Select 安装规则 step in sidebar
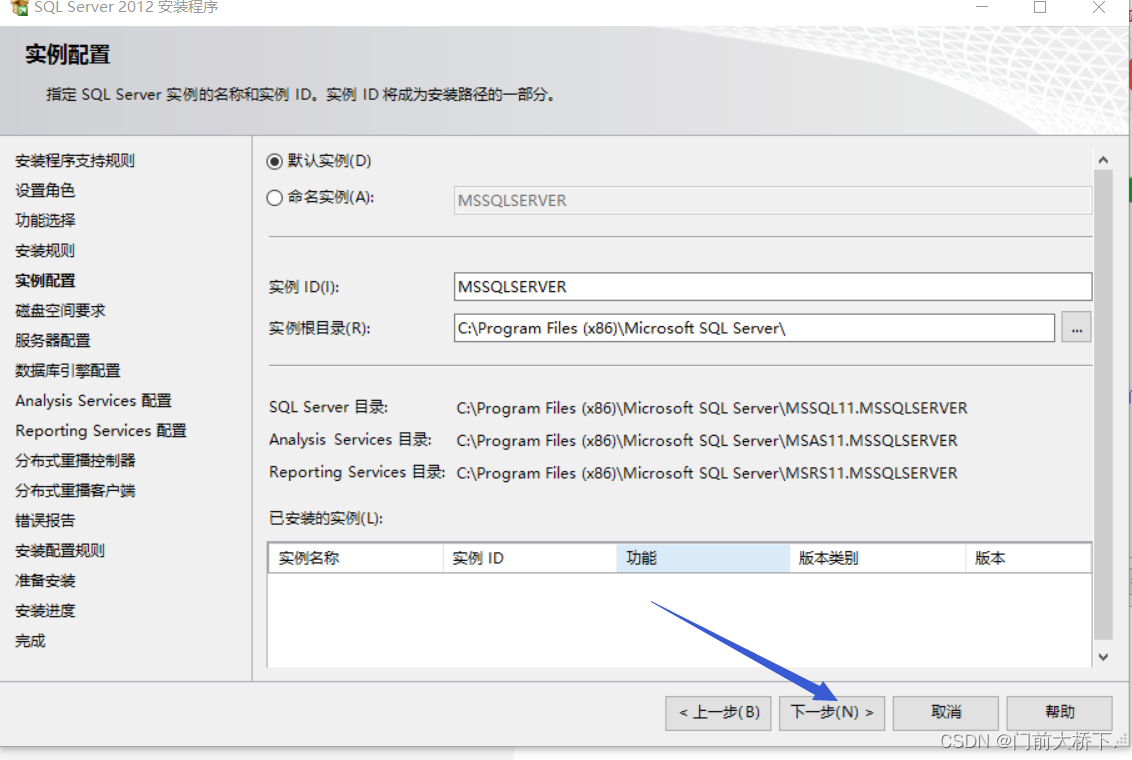 click(x=45, y=251)
